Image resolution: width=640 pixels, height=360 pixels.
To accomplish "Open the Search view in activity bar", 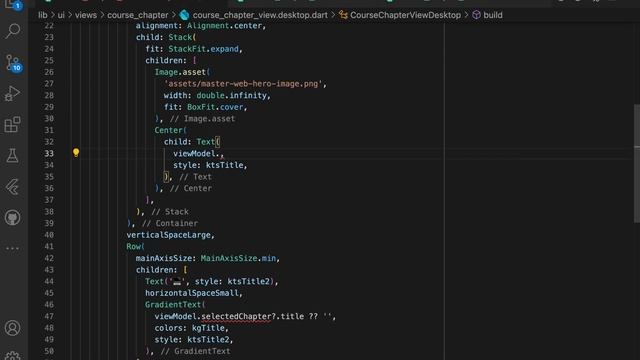I will click(13, 31).
